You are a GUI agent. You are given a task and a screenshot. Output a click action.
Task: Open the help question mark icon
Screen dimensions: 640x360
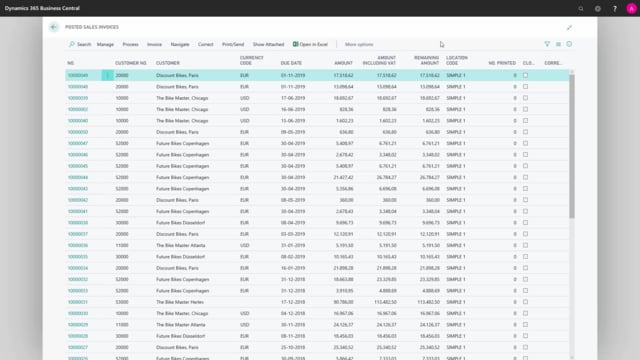click(x=615, y=9)
